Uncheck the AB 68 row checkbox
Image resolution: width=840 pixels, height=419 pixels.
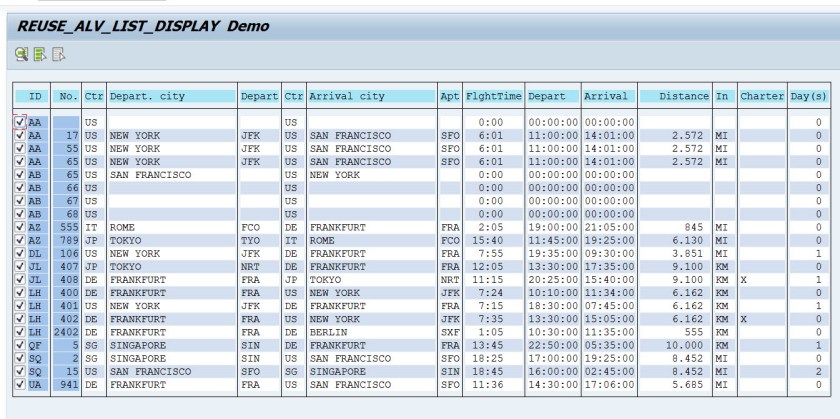(x=20, y=214)
